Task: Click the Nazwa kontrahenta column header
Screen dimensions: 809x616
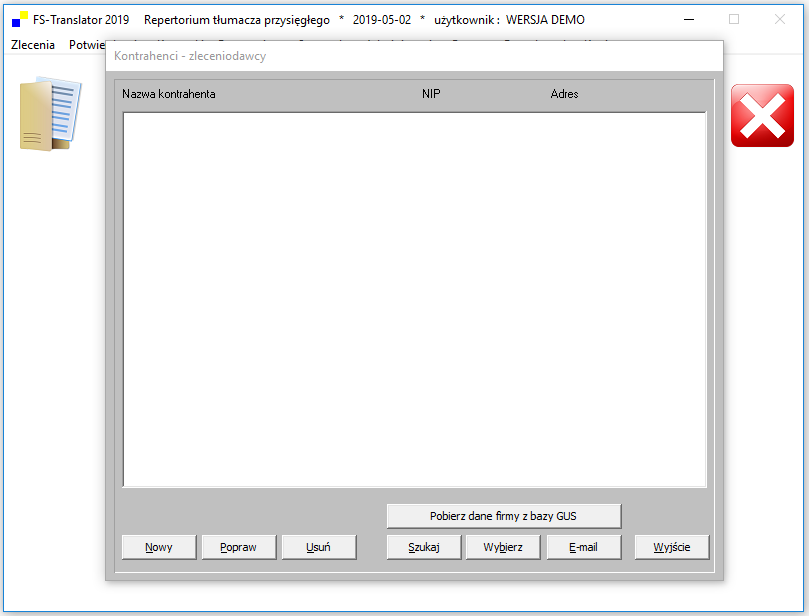Action: 169,94
